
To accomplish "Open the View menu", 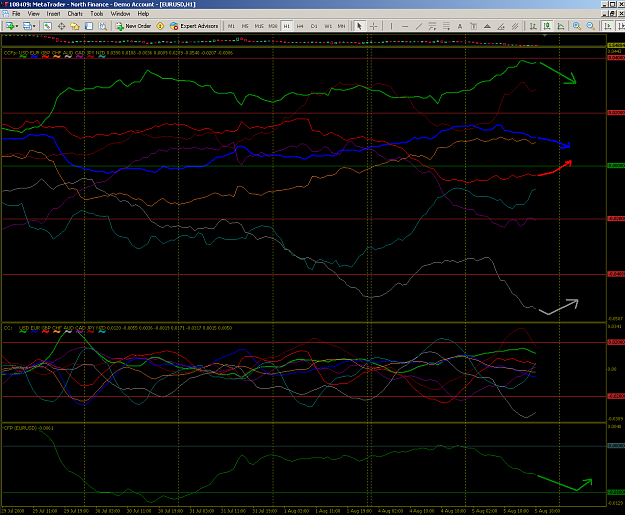I will point(33,14).
